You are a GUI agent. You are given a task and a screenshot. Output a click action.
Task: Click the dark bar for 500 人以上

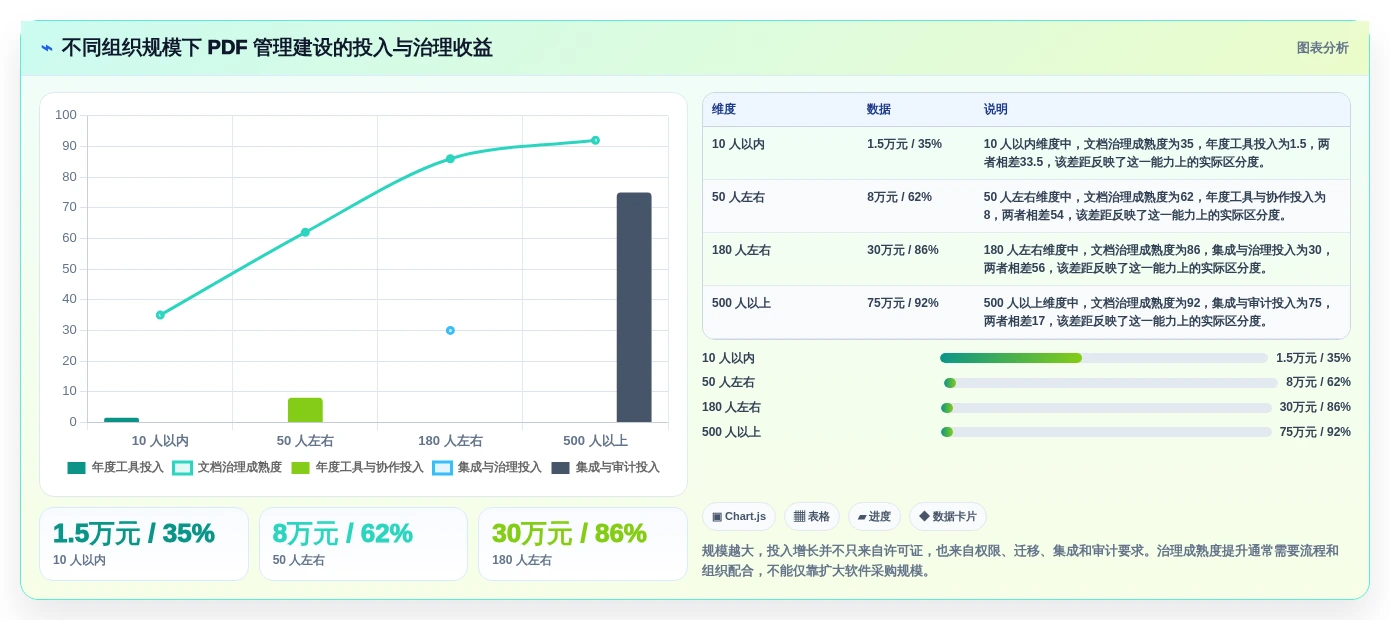coord(634,307)
